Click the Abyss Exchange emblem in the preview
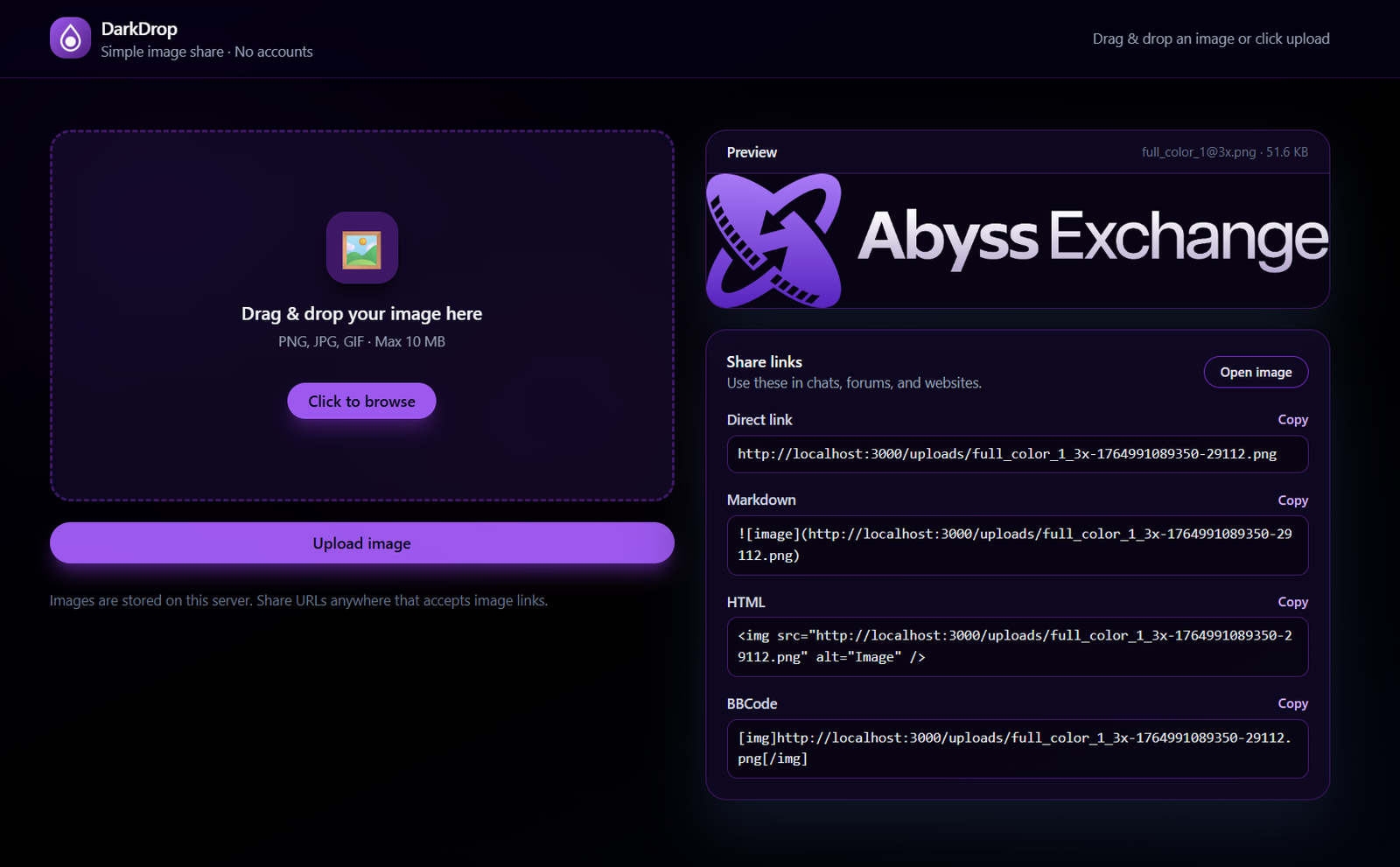The image size is (1400, 867). click(x=773, y=241)
